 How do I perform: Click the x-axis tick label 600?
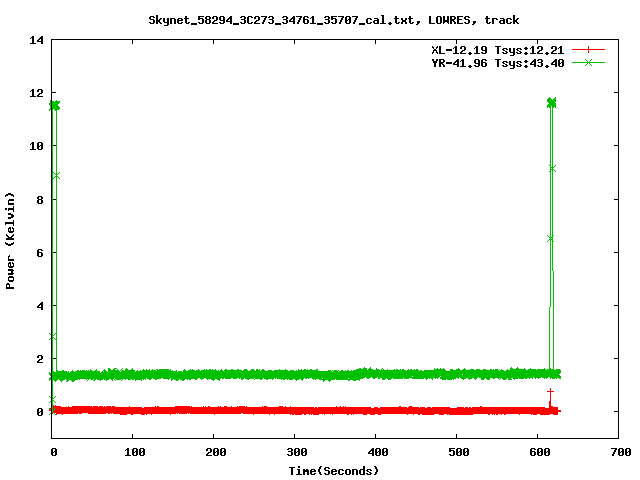coord(540,452)
